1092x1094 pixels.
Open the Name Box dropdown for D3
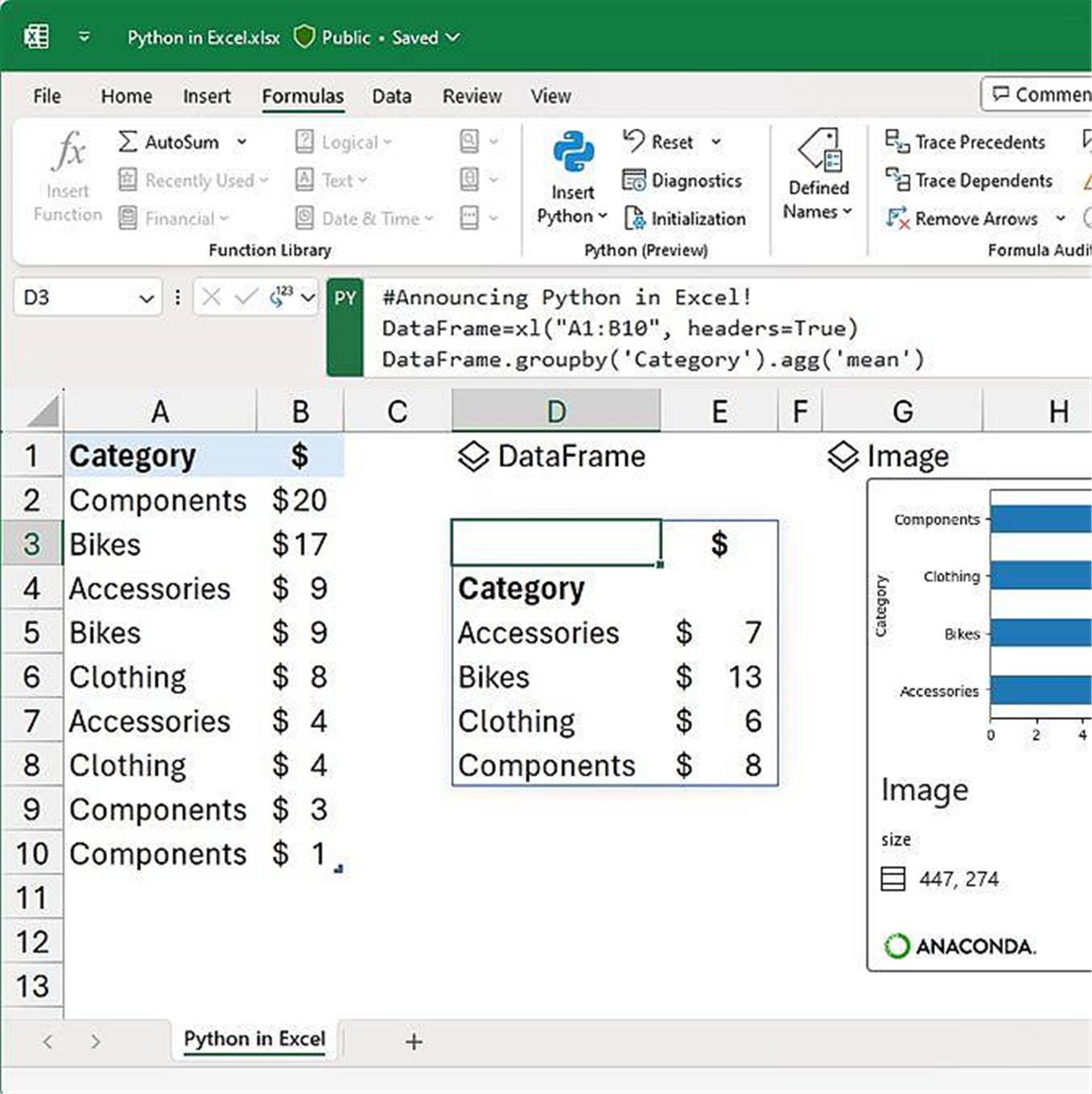coord(146,299)
